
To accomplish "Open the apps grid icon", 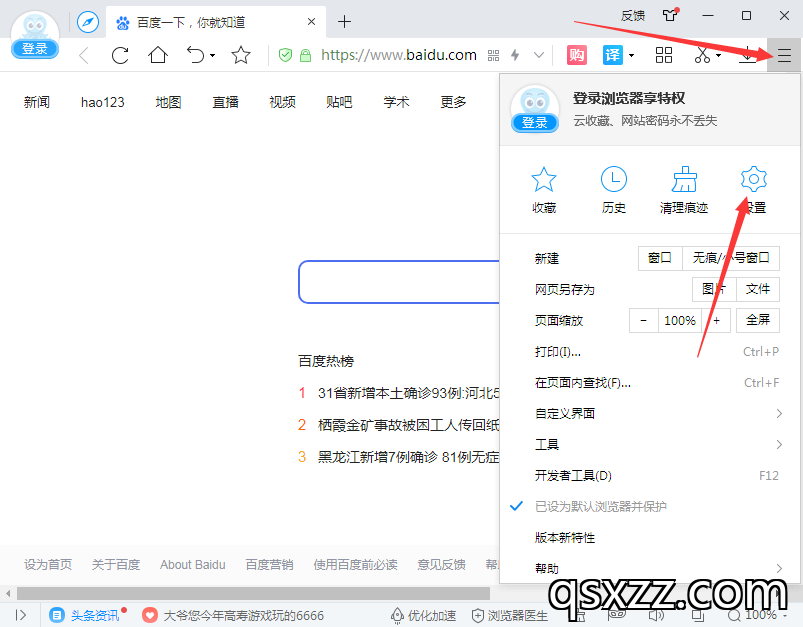I will tap(664, 55).
